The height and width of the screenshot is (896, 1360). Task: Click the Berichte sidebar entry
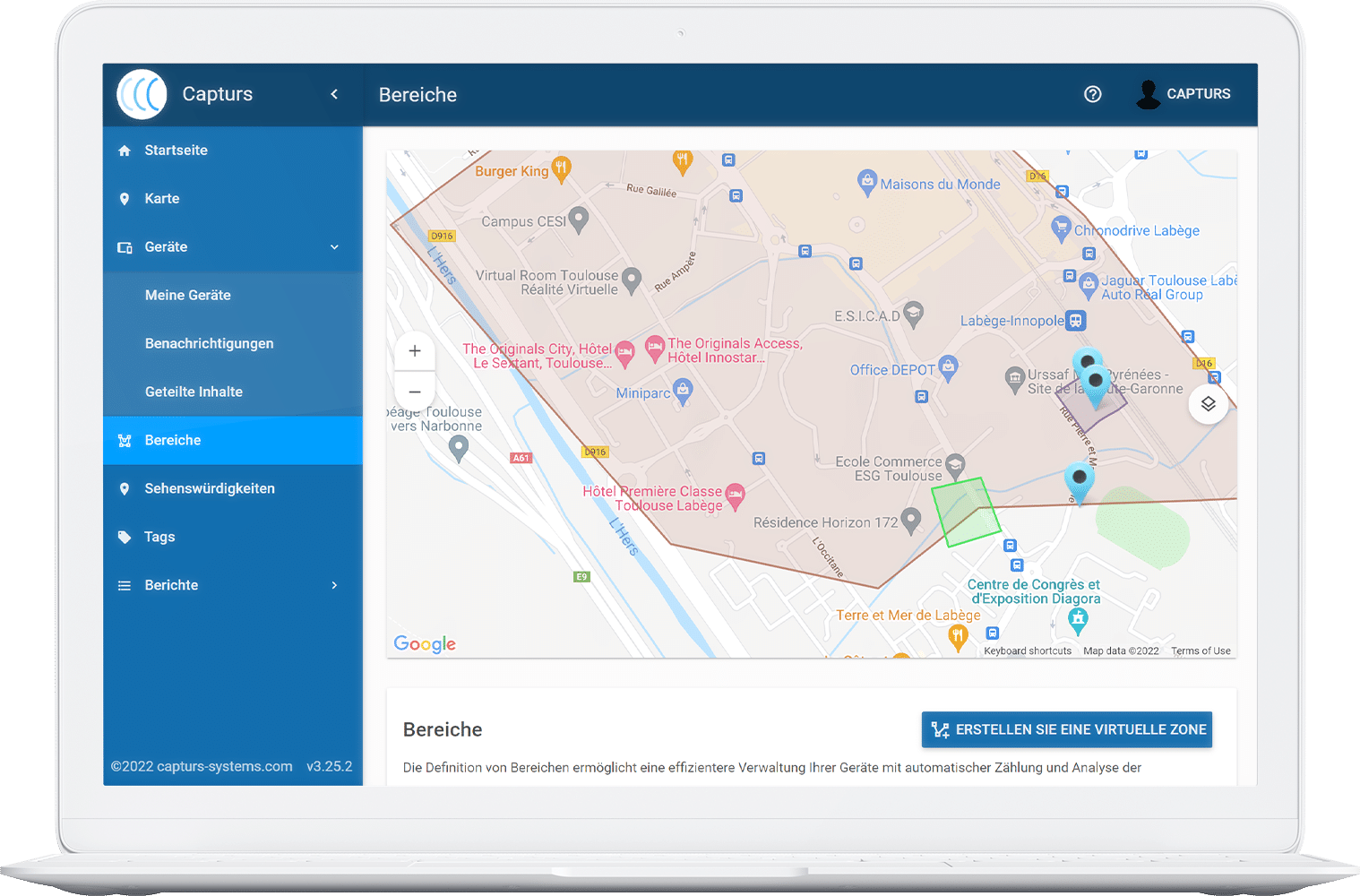pos(233,586)
